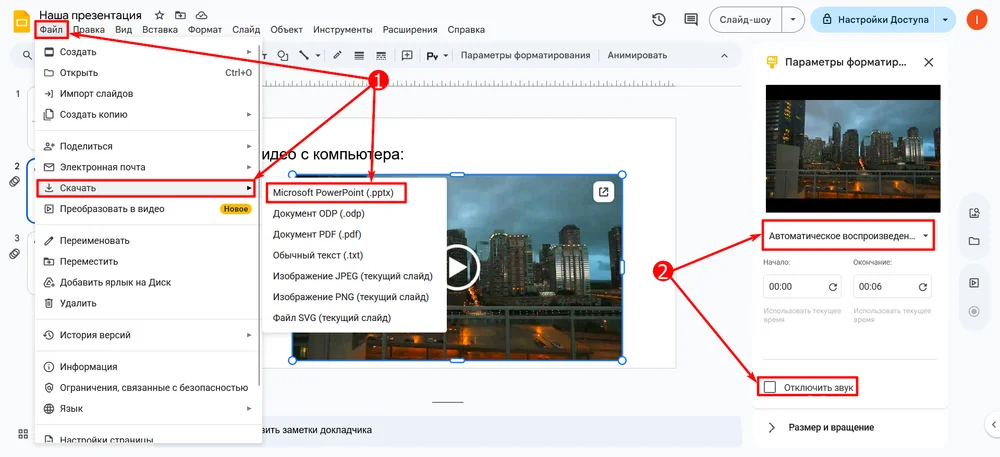Close the 'Параметры форматирования' panel
The width and height of the screenshot is (1000, 457).
928,62
